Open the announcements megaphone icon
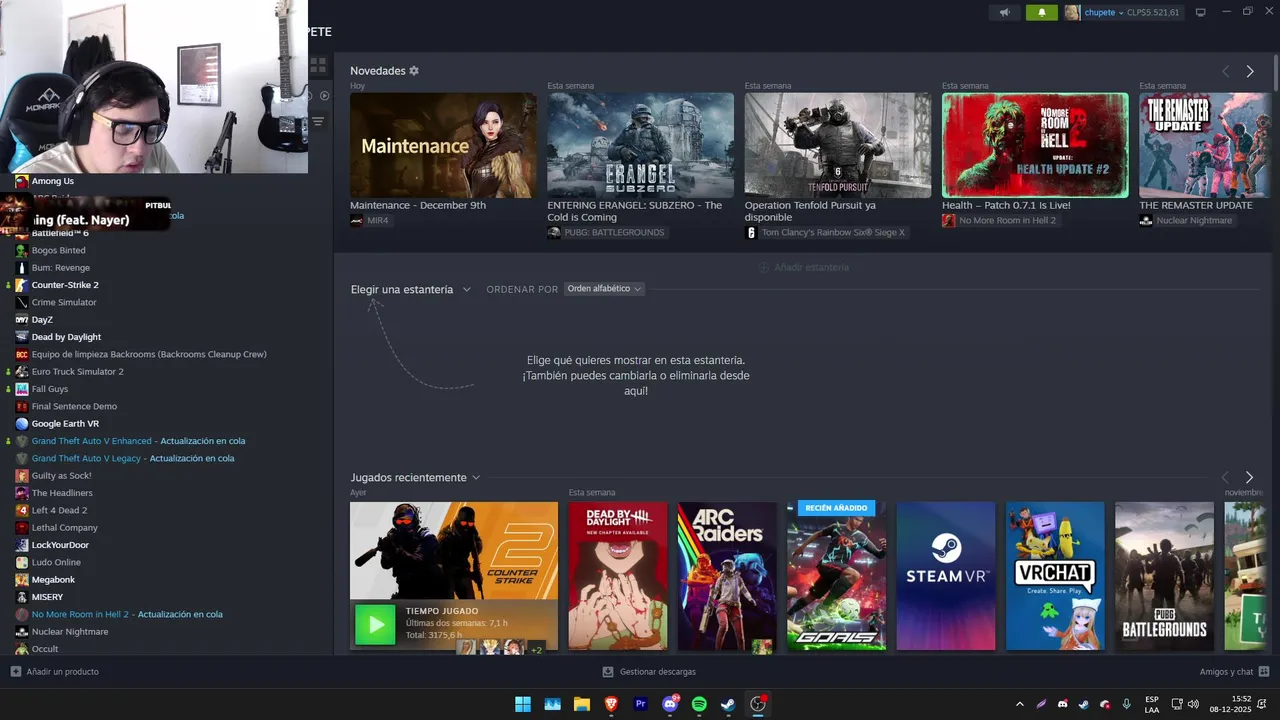Screen dimensions: 1280x720 (1005, 12)
